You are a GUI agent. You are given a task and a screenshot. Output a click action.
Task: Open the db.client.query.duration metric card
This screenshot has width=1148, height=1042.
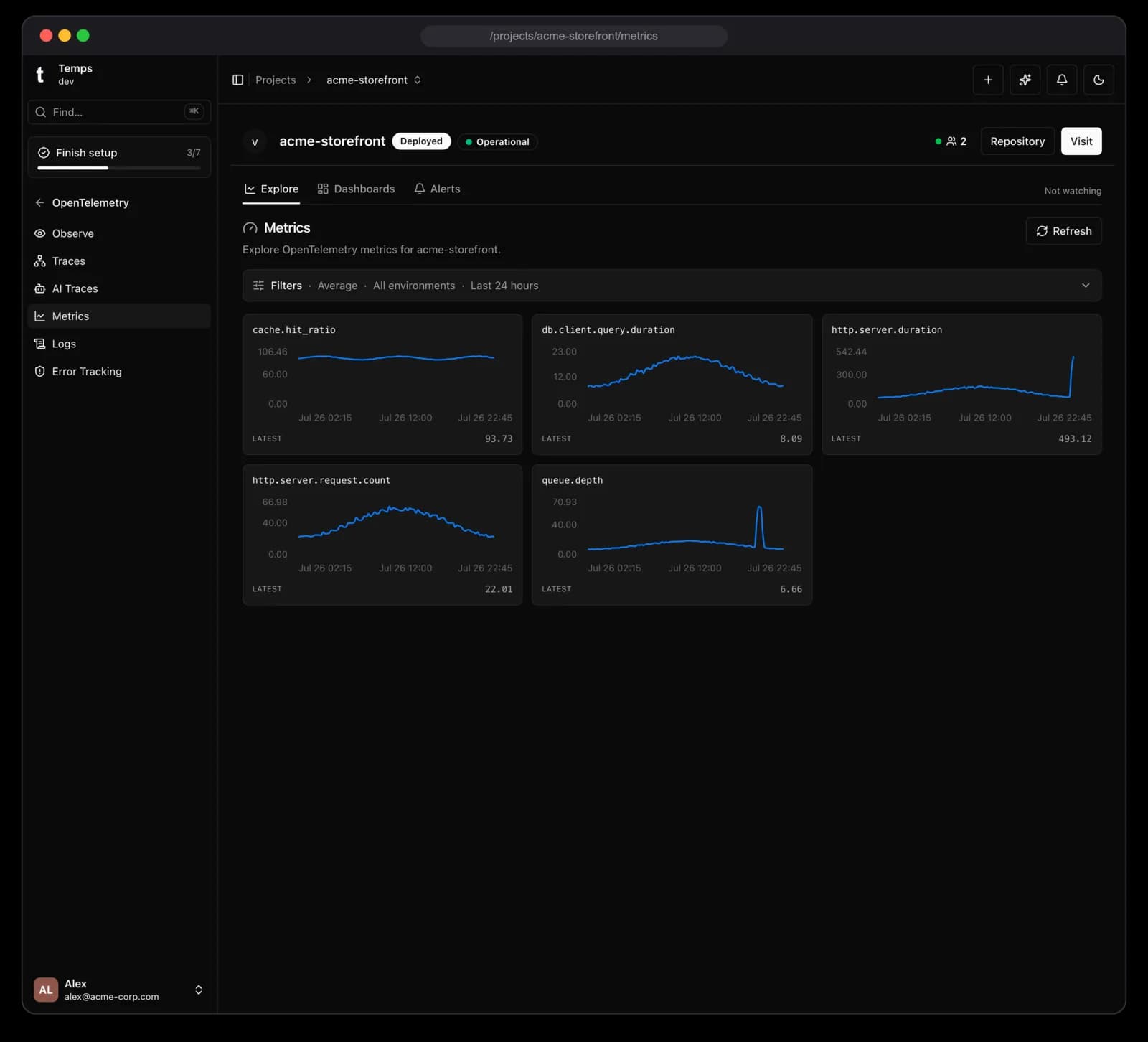tap(672, 384)
